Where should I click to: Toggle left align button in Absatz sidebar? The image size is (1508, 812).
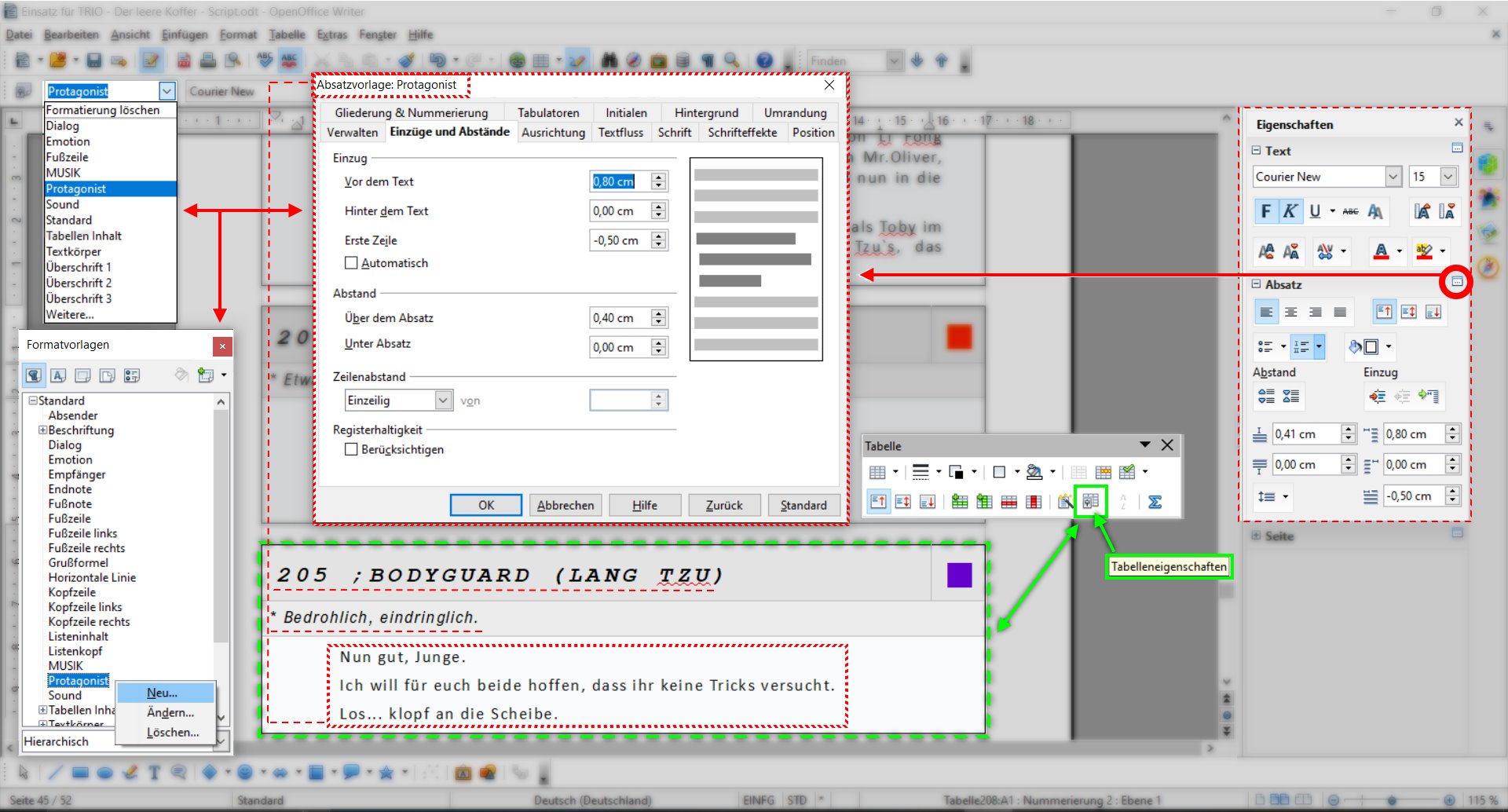click(x=1265, y=313)
